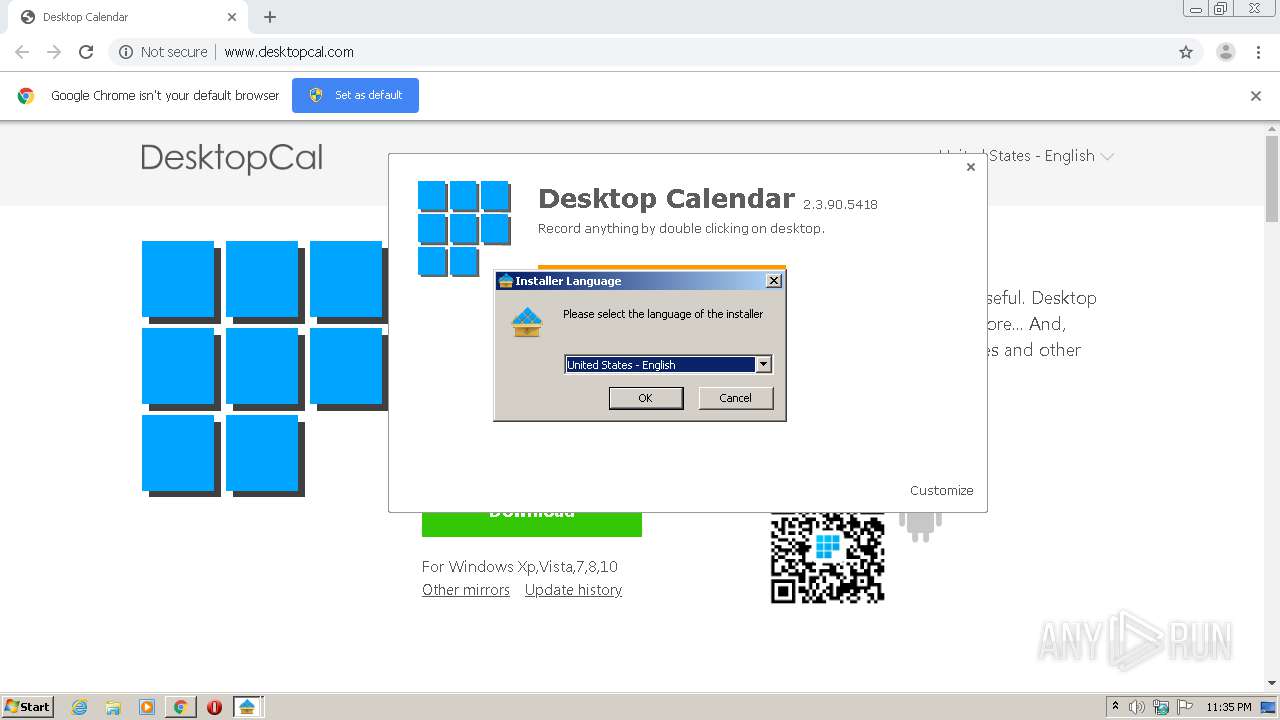Show hidden system tray icons
Image resolution: width=1280 pixels, height=720 pixels.
pos(1115,706)
